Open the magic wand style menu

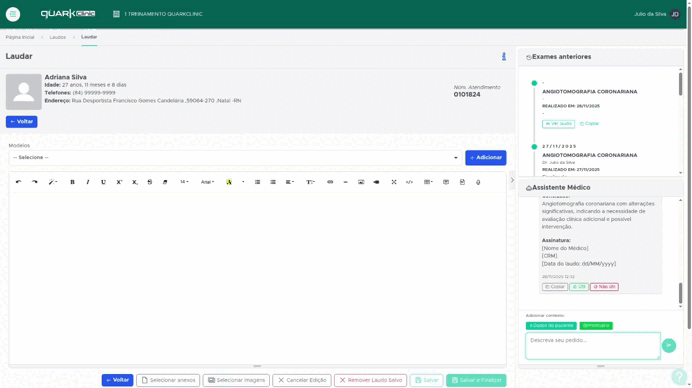click(53, 182)
